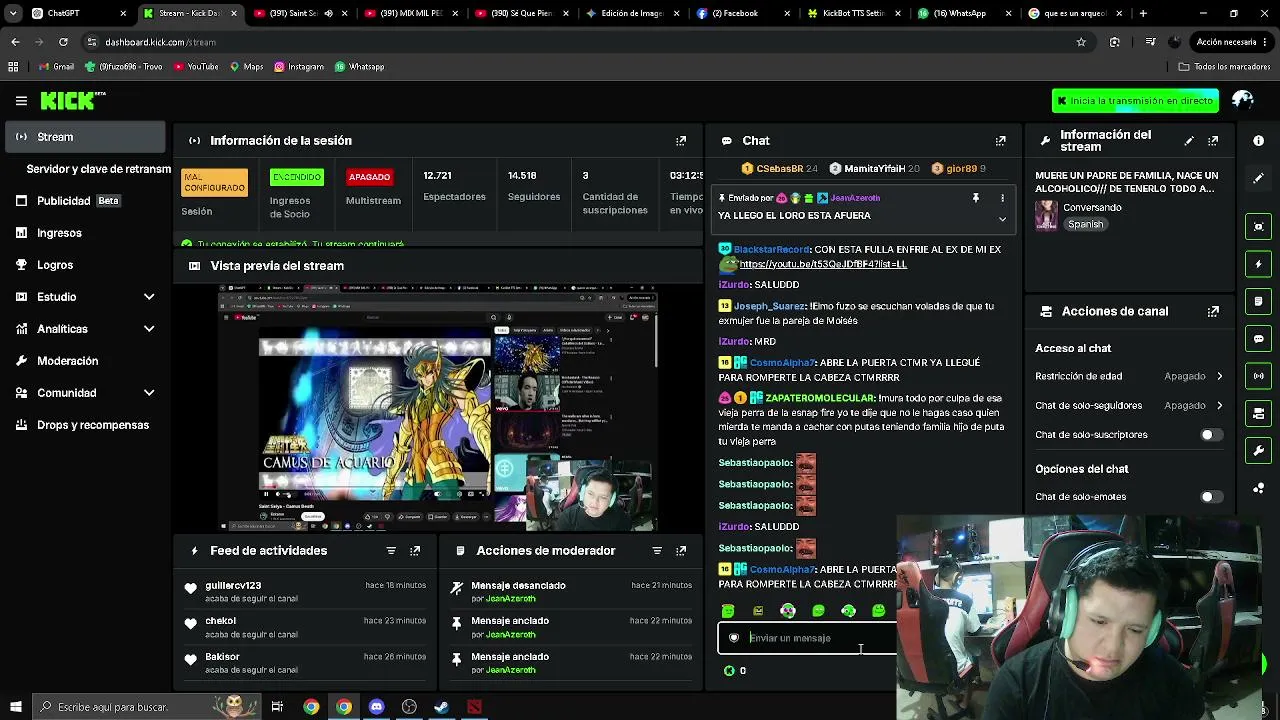Viewport: 1280px width, 720px height.
Task: Click guillercv123 in the activity feed
Action: 233,586
